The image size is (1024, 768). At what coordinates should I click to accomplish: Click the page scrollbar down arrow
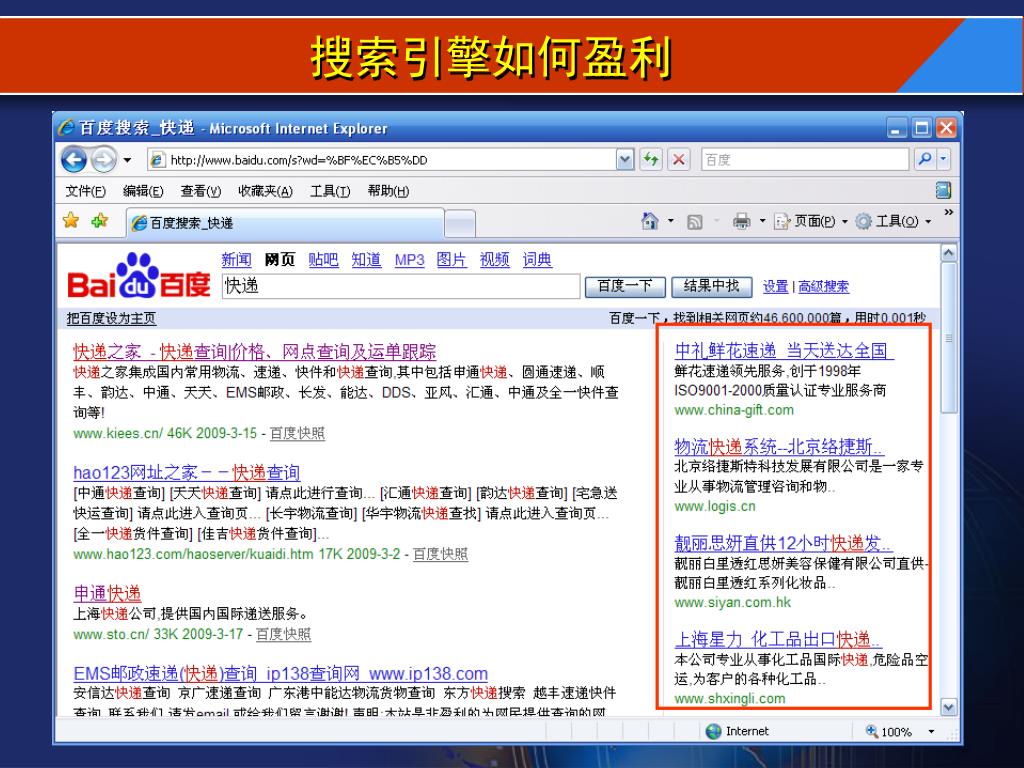point(949,707)
